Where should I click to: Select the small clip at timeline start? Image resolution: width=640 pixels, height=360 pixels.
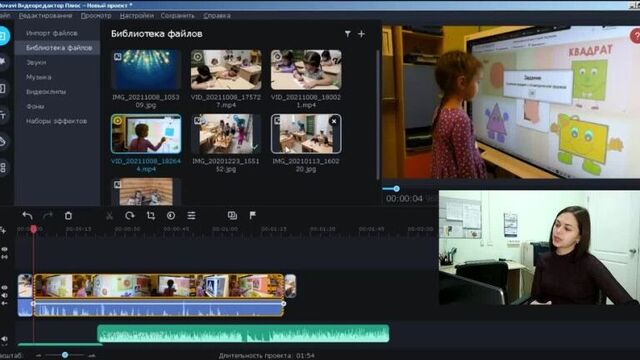click(x=25, y=286)
